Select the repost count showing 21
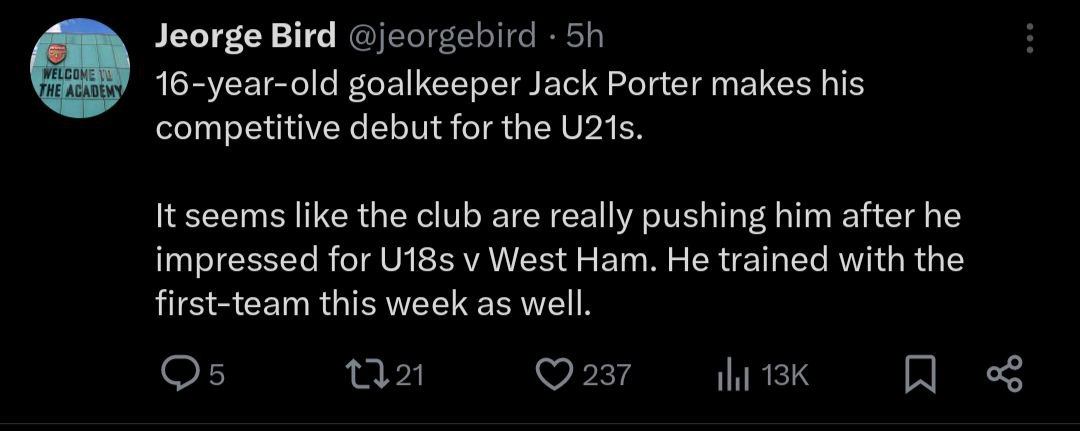1080x431 pixels. pyautogui.click(x=411, y=375)
